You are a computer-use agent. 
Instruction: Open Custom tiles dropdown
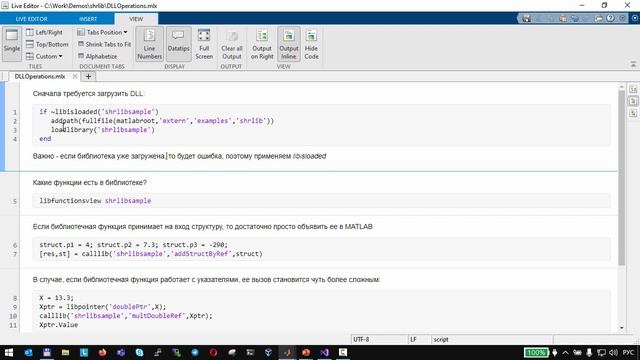pyautogui.click(x=44, y=56)
